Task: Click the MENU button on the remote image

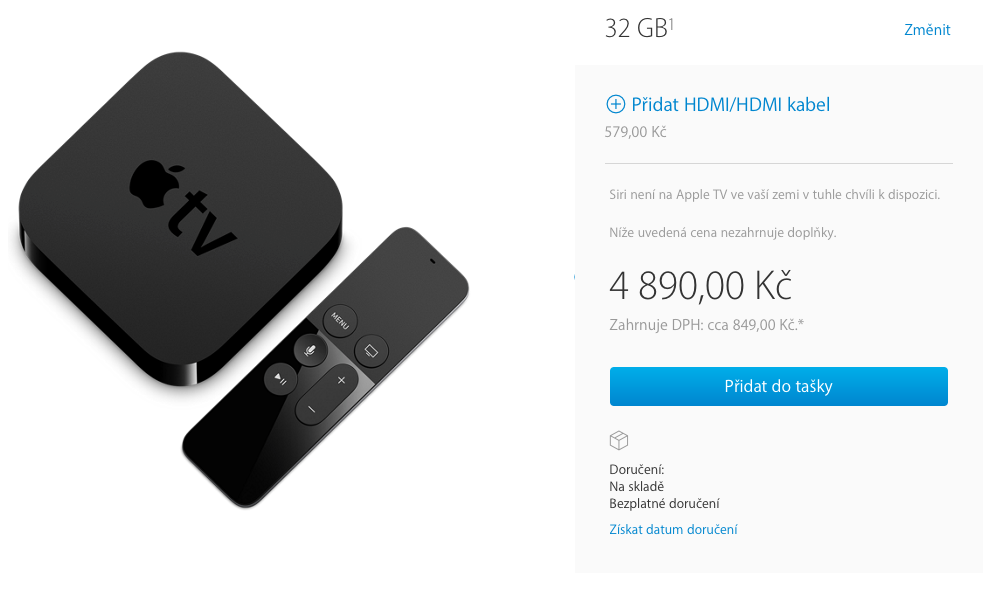Action: [340, 321]
